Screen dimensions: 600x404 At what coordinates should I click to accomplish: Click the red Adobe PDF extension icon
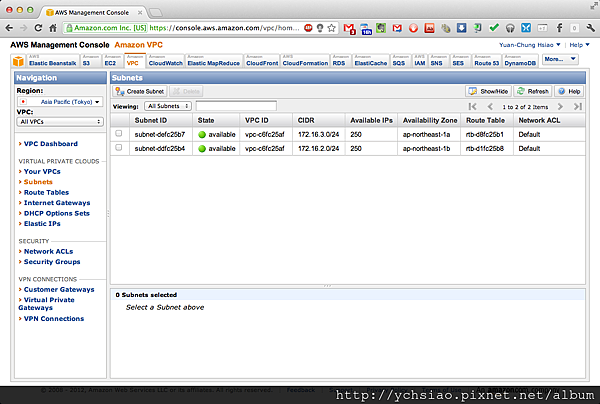(429, 28)
